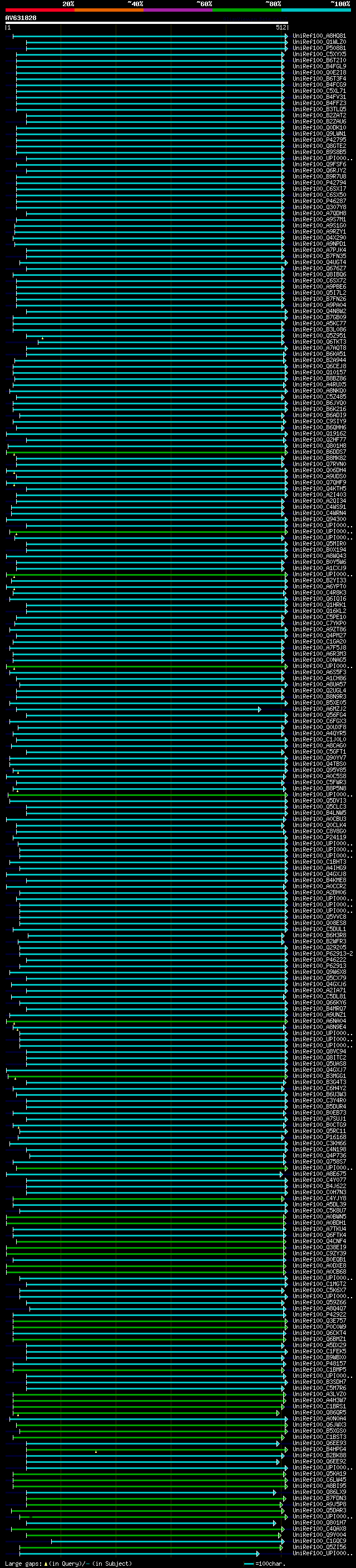Screen dimensions: 356x1568
Task: Select the UniRef100_A5DL39 label
Action: click(x=319, y=1204)
